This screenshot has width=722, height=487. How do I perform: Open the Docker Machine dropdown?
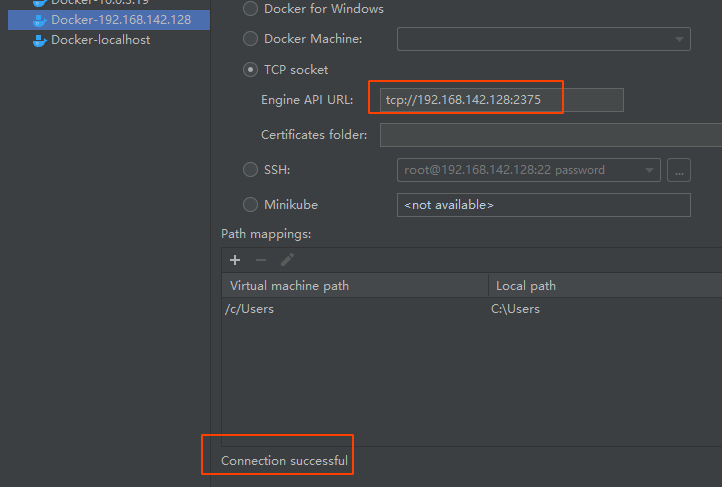(x=543, y=39)
